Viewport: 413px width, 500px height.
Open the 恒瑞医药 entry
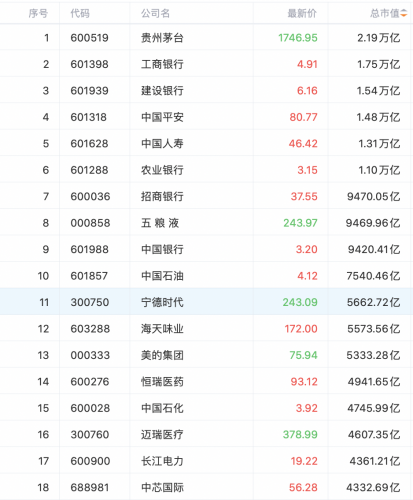(x=162, y=381)
